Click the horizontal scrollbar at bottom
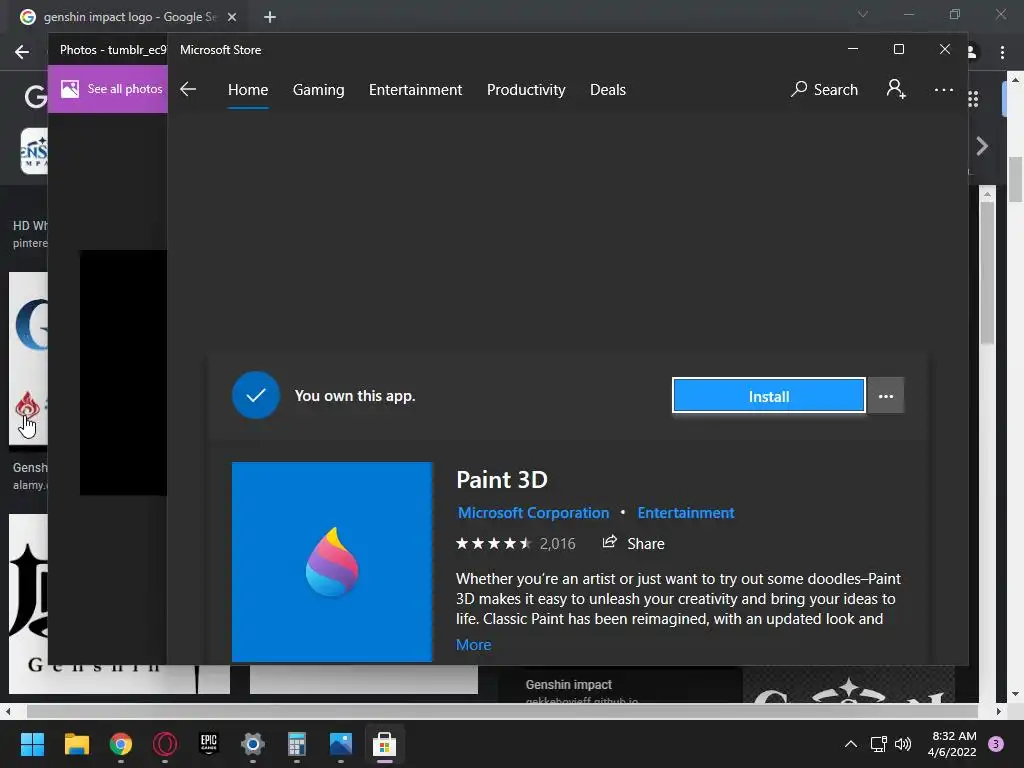Viewport: 1024px width, 768px height. (502, 711)
